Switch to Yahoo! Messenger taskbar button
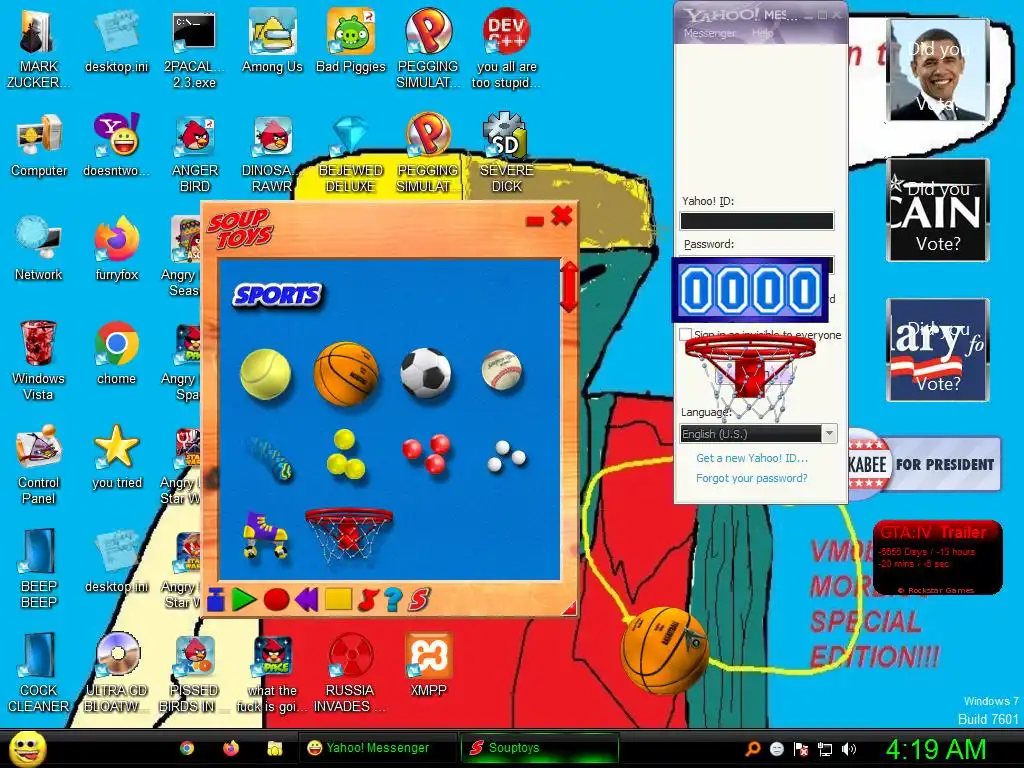 point(377,748)
